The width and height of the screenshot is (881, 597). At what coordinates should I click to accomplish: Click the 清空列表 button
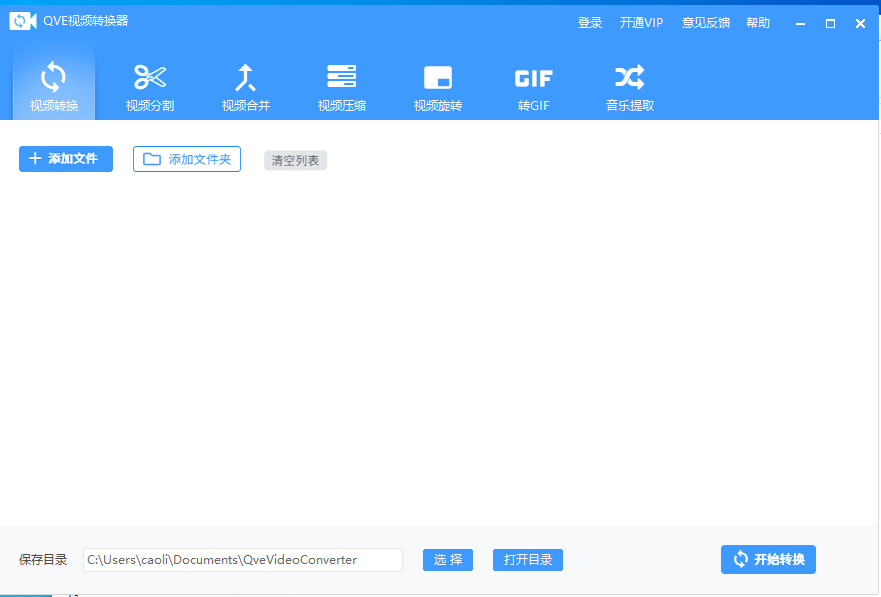coord(296,161)
